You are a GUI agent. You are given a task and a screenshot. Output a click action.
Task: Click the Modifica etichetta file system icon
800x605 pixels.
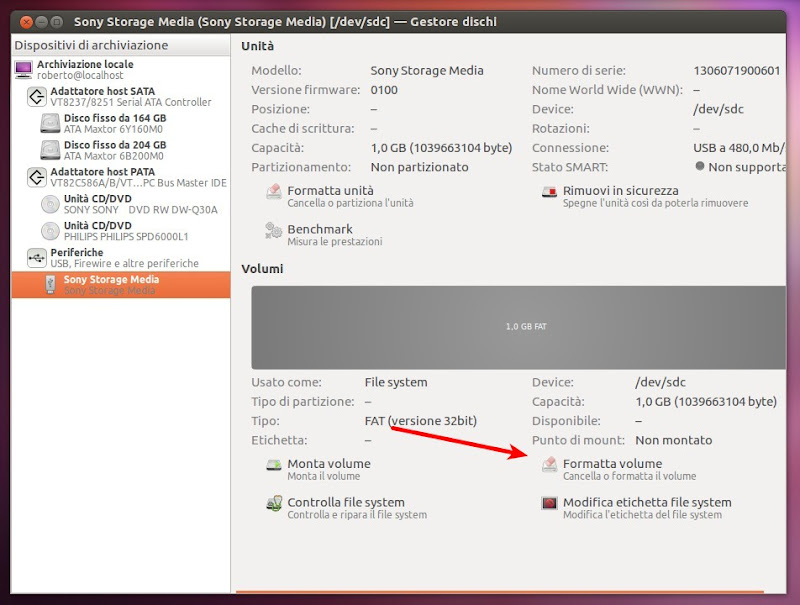(x=549, y=503)
